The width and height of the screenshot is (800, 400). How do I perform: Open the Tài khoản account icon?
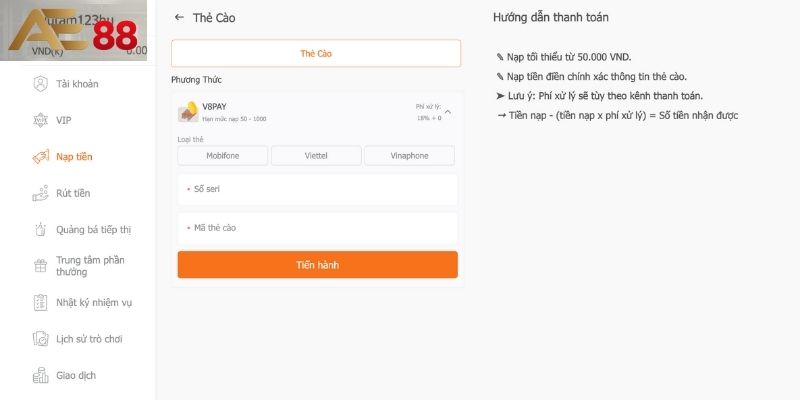point(40,84)
